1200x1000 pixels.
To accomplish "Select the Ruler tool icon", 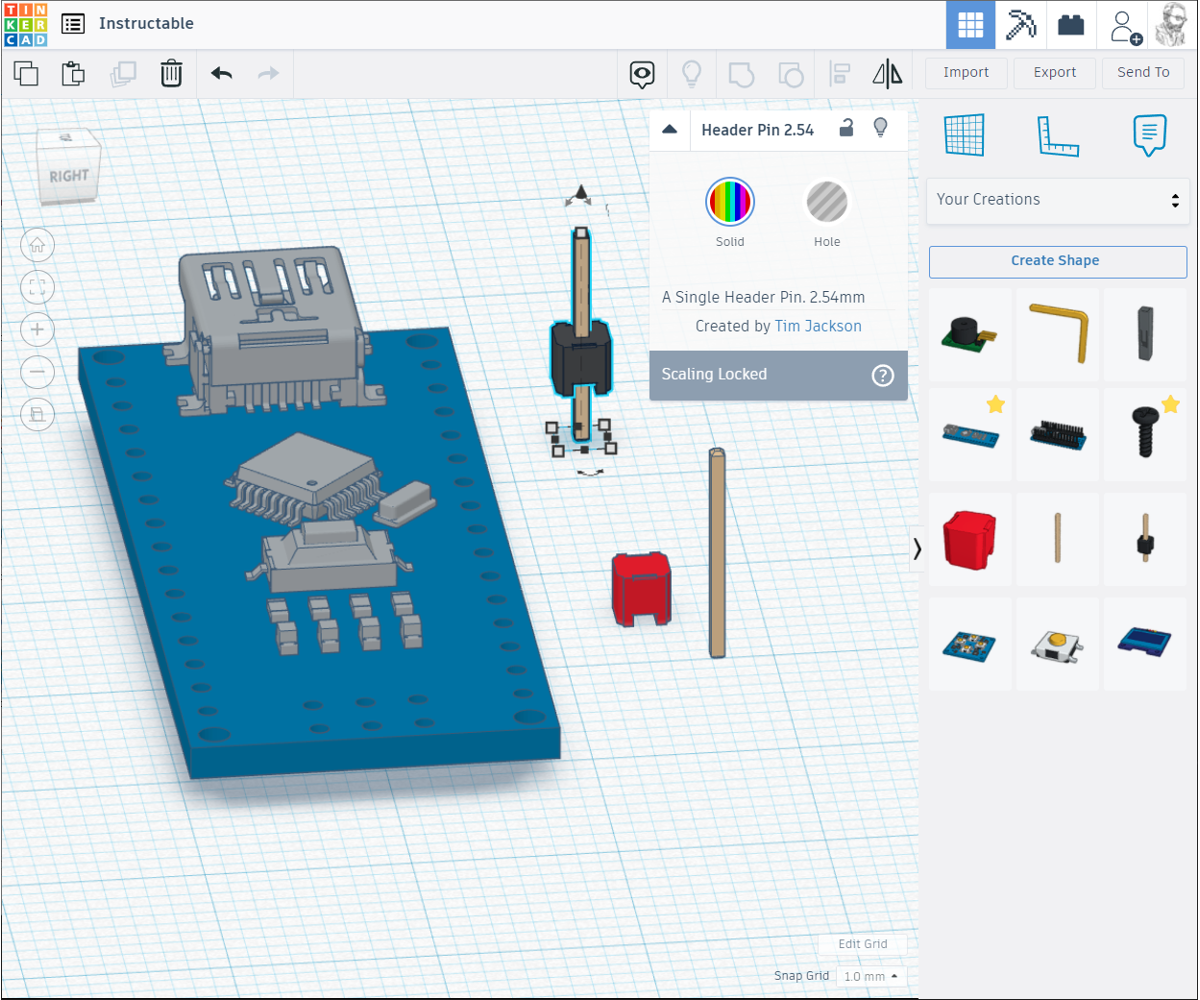I will [x=1058, y=136].
